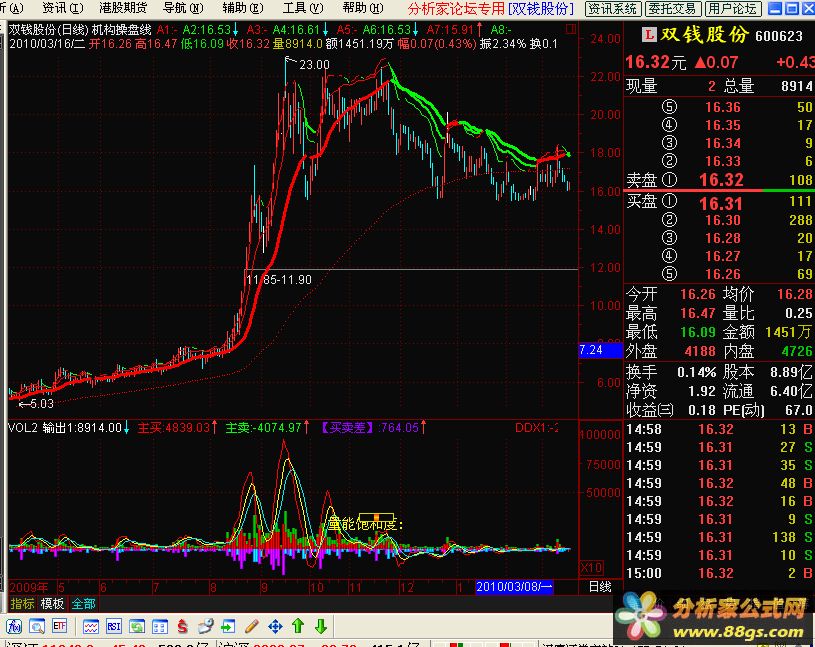Screen dimensions: 815x647
Task: Open the 资讯(I) menu
Action: [x=62, y=8]
